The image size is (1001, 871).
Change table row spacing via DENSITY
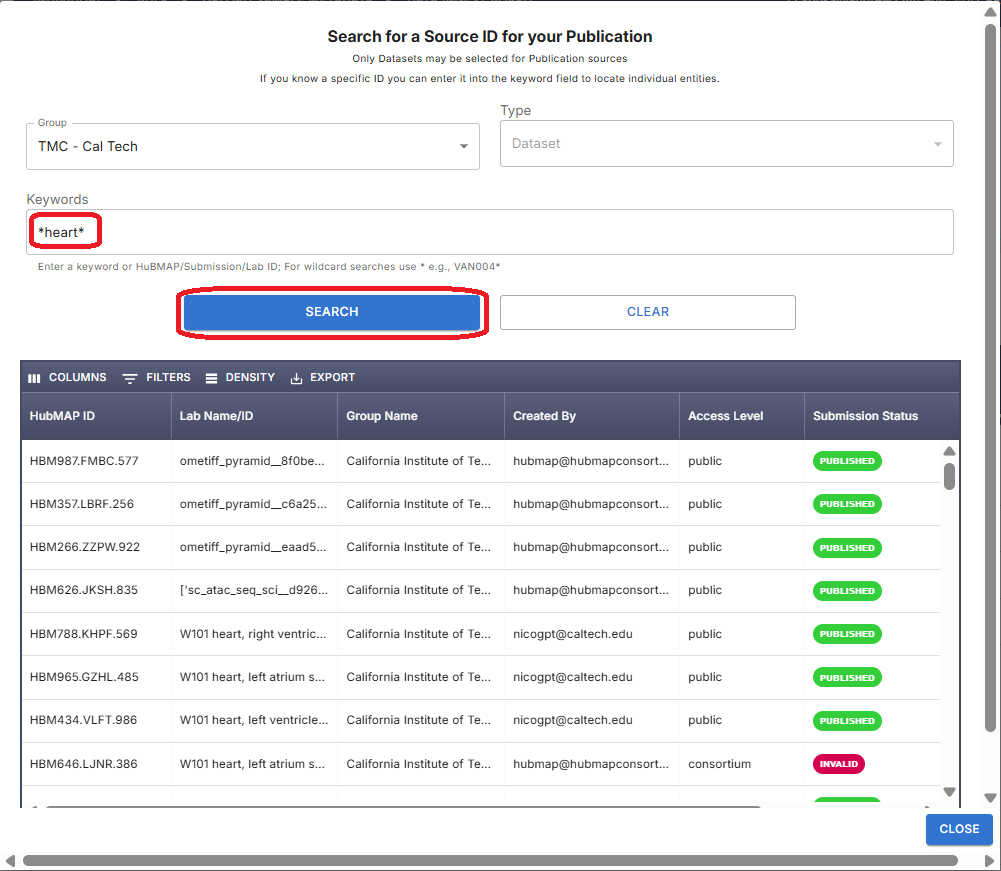click(x=240, y=378)
